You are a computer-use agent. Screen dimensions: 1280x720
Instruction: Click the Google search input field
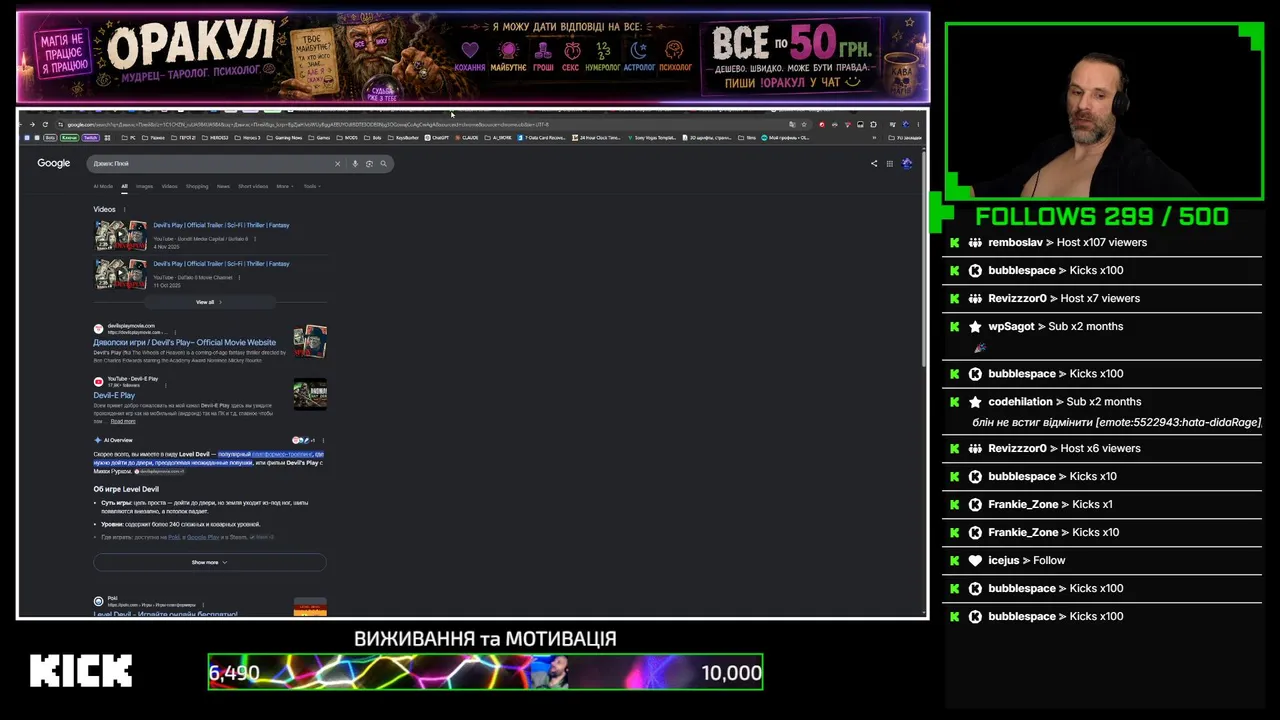210,163
